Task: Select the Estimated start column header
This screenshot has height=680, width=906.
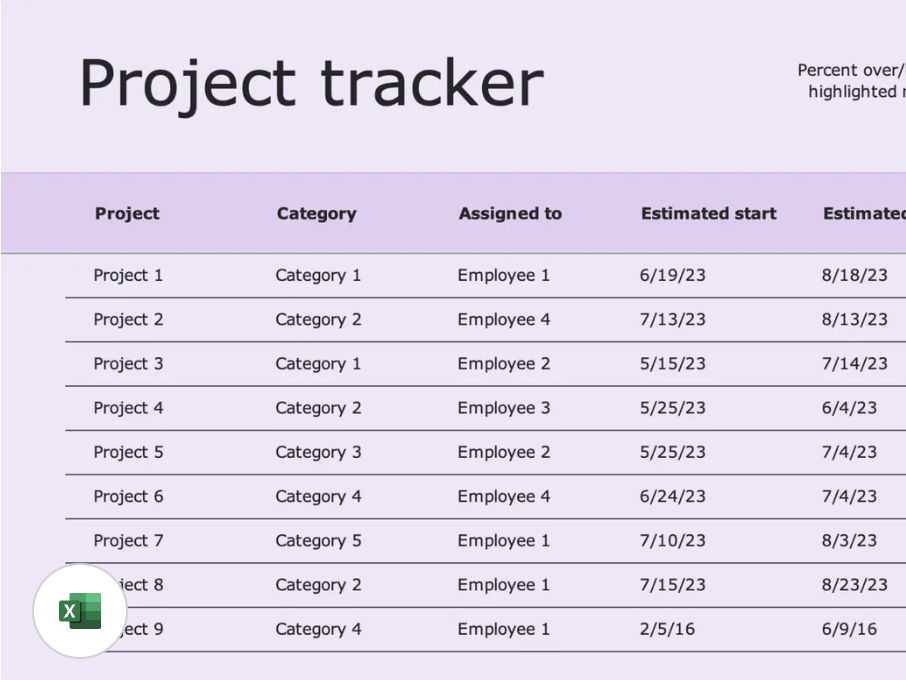Action: [x=708, y=213]
